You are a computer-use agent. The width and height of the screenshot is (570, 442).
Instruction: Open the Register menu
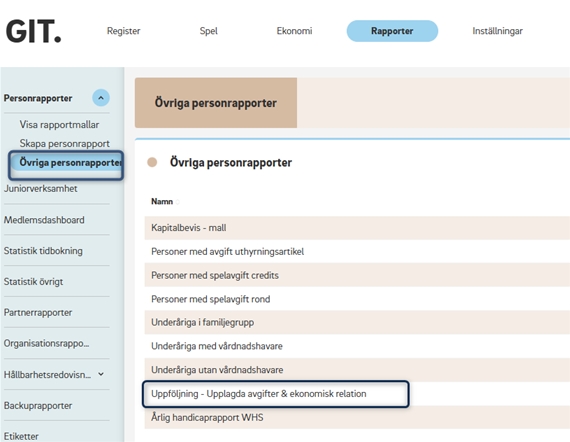pos(124,31)
